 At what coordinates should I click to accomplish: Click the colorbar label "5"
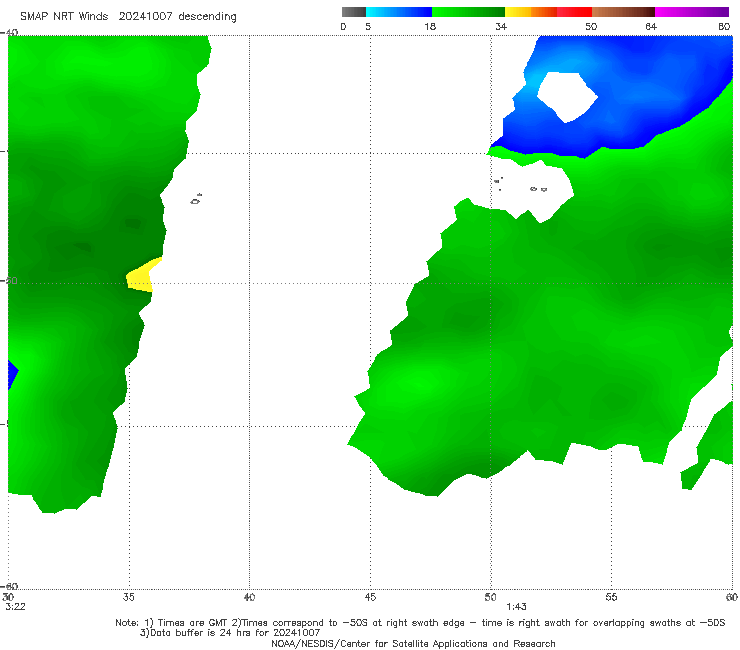[x=368, y=27]
